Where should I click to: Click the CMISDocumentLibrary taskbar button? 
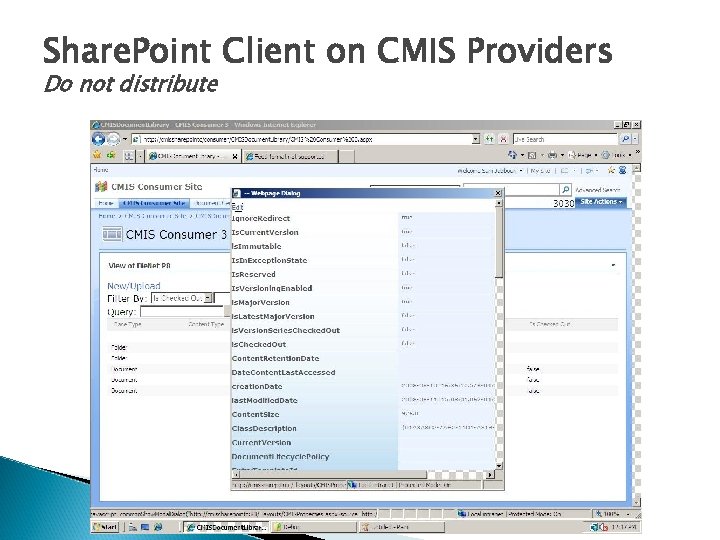(226, 527)
